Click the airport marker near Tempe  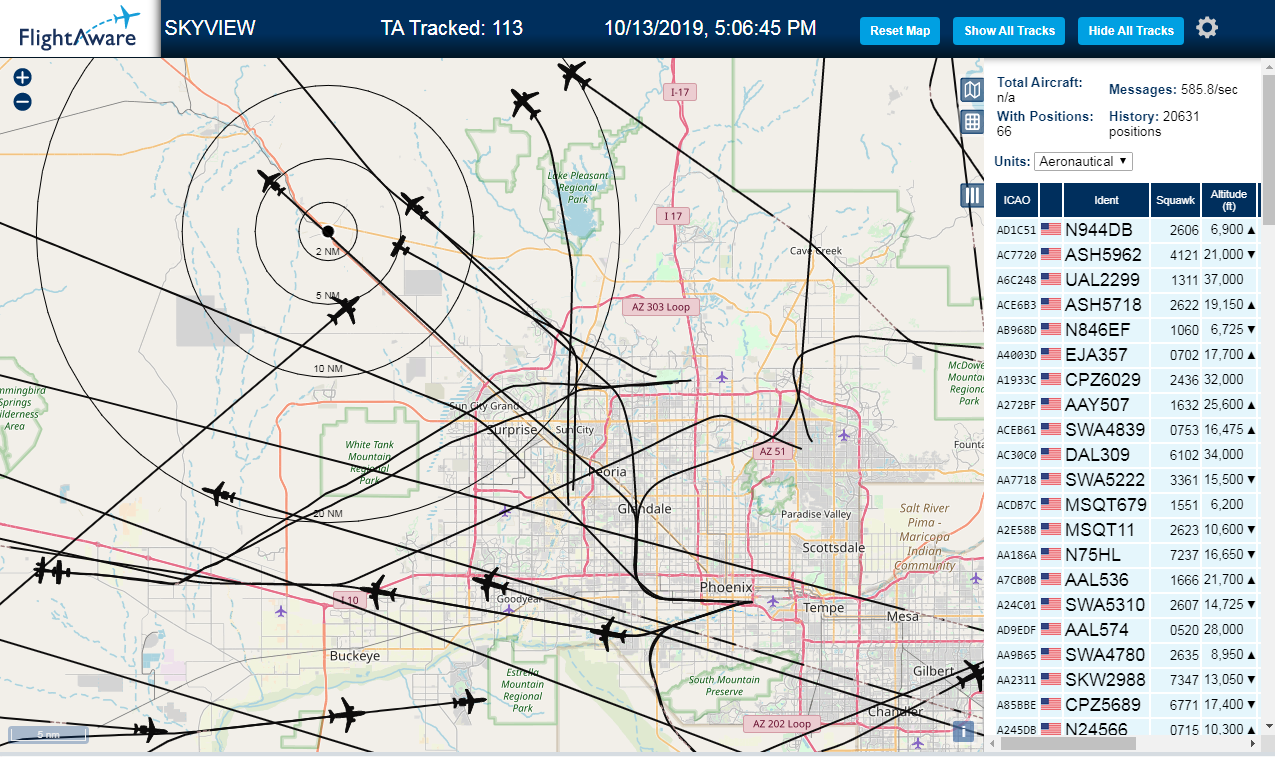[773, 601]
